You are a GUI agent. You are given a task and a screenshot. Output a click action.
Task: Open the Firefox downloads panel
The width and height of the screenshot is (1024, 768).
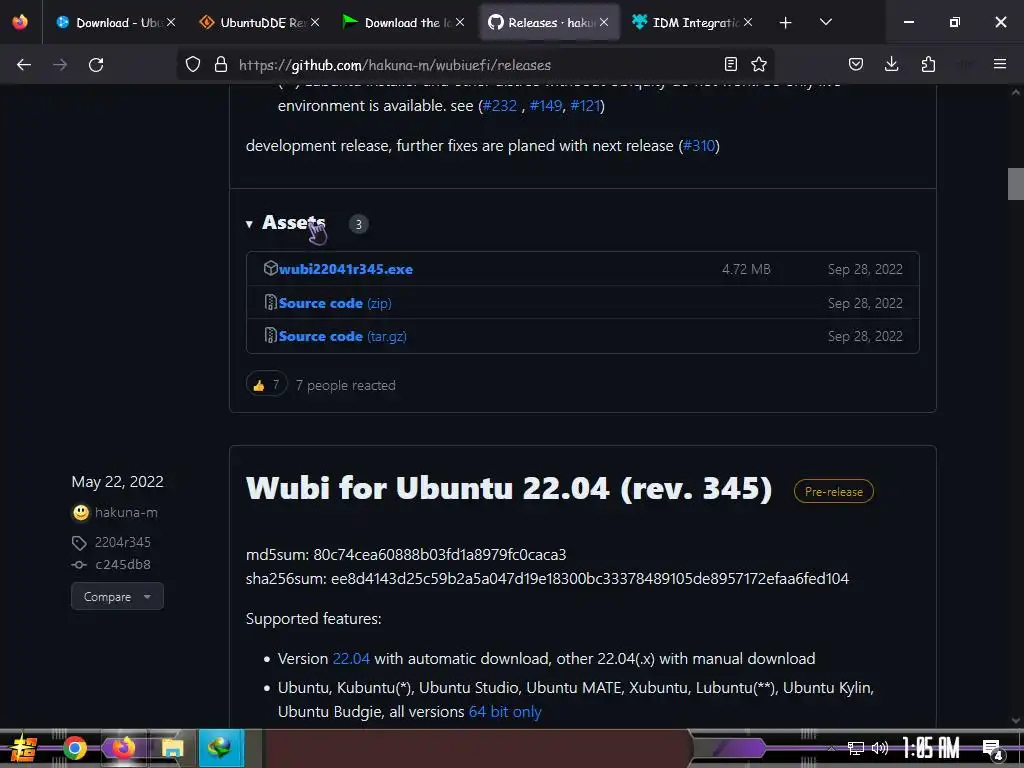[x=891, y=64]
